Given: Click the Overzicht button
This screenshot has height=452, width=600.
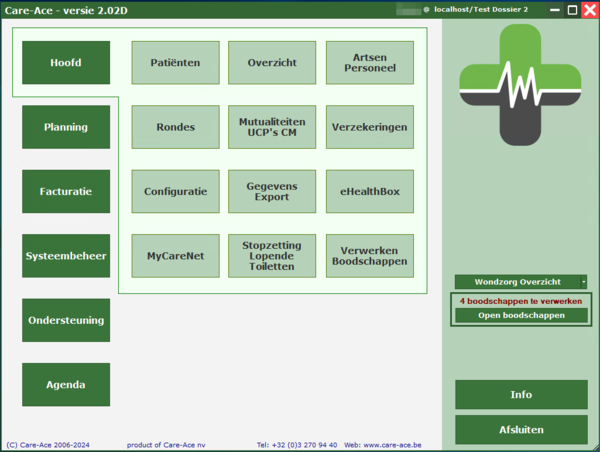Looking at the screenshot, I should pyautogui.click(x=272, y=63).
